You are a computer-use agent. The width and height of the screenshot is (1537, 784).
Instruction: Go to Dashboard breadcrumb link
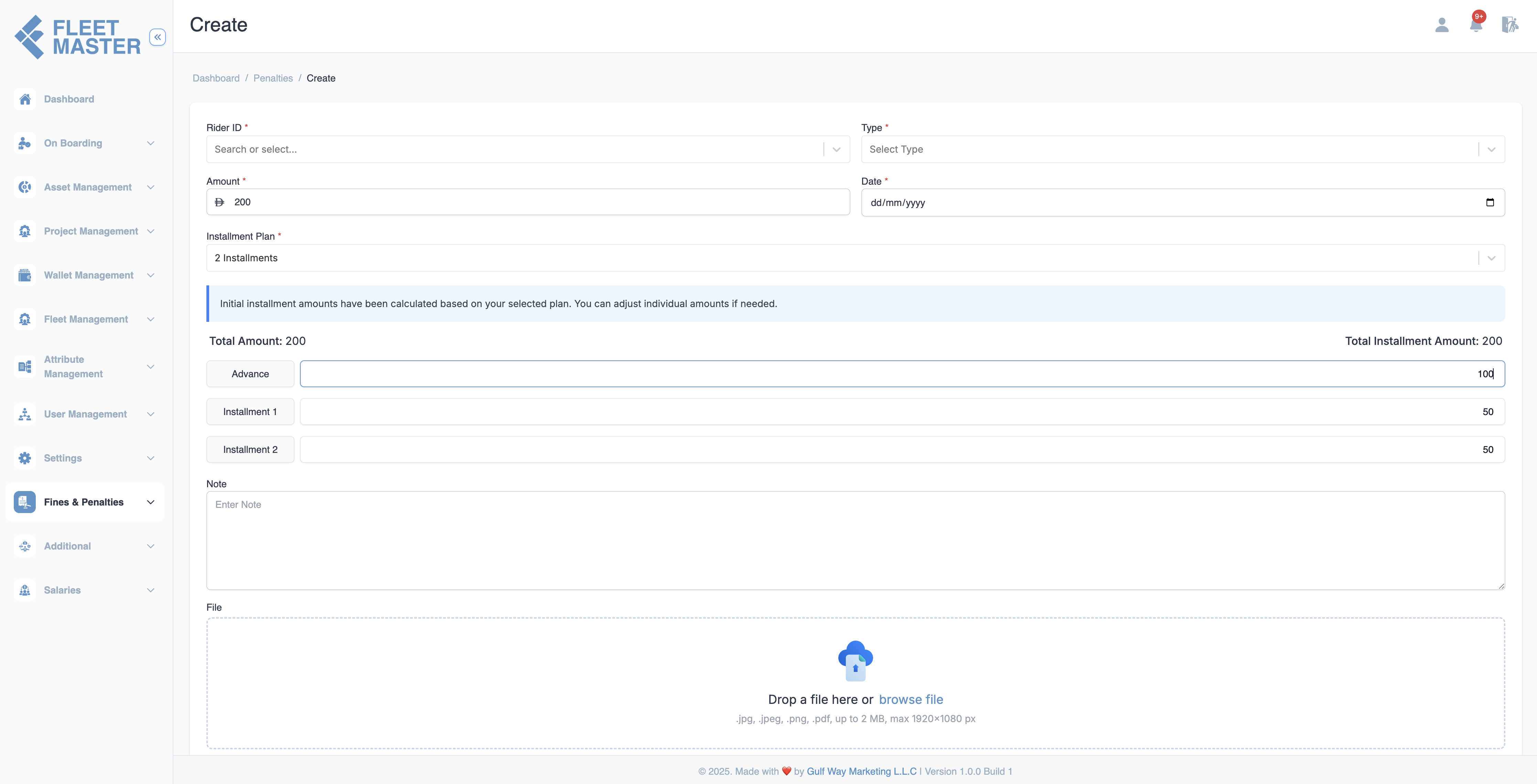click(x=216, y=78)
